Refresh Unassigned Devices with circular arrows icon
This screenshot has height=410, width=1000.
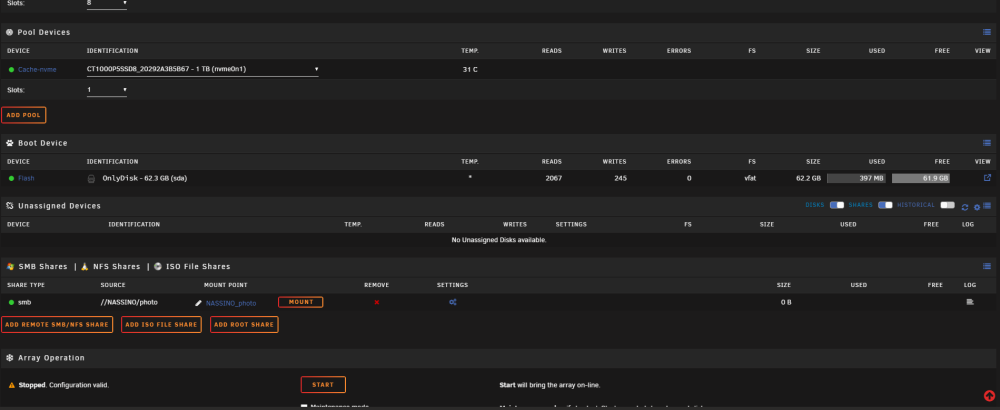(965, 207)
